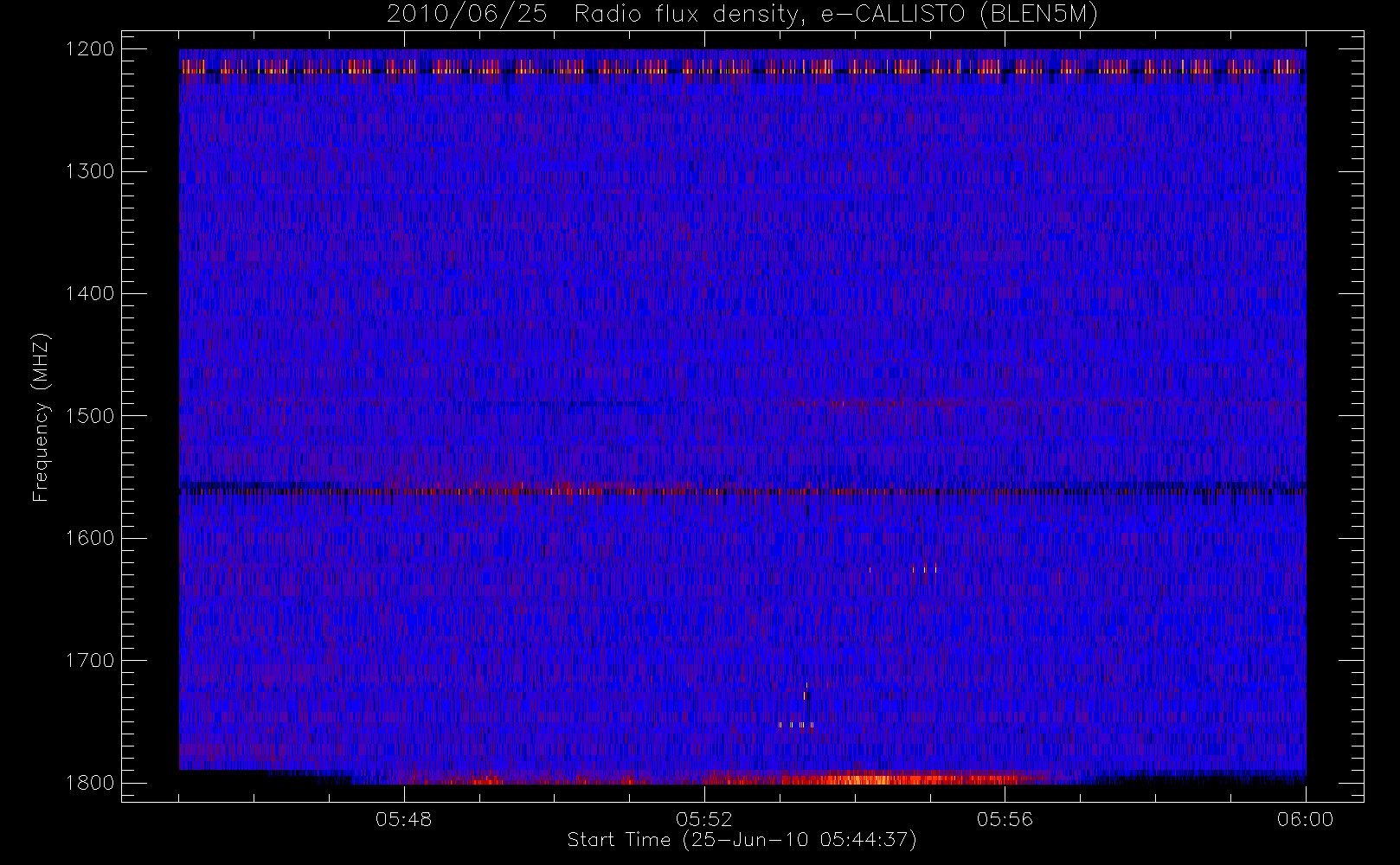Select the 1200 frequency tick label
This screenshot has width=1400, height=865.
point(90,49)
